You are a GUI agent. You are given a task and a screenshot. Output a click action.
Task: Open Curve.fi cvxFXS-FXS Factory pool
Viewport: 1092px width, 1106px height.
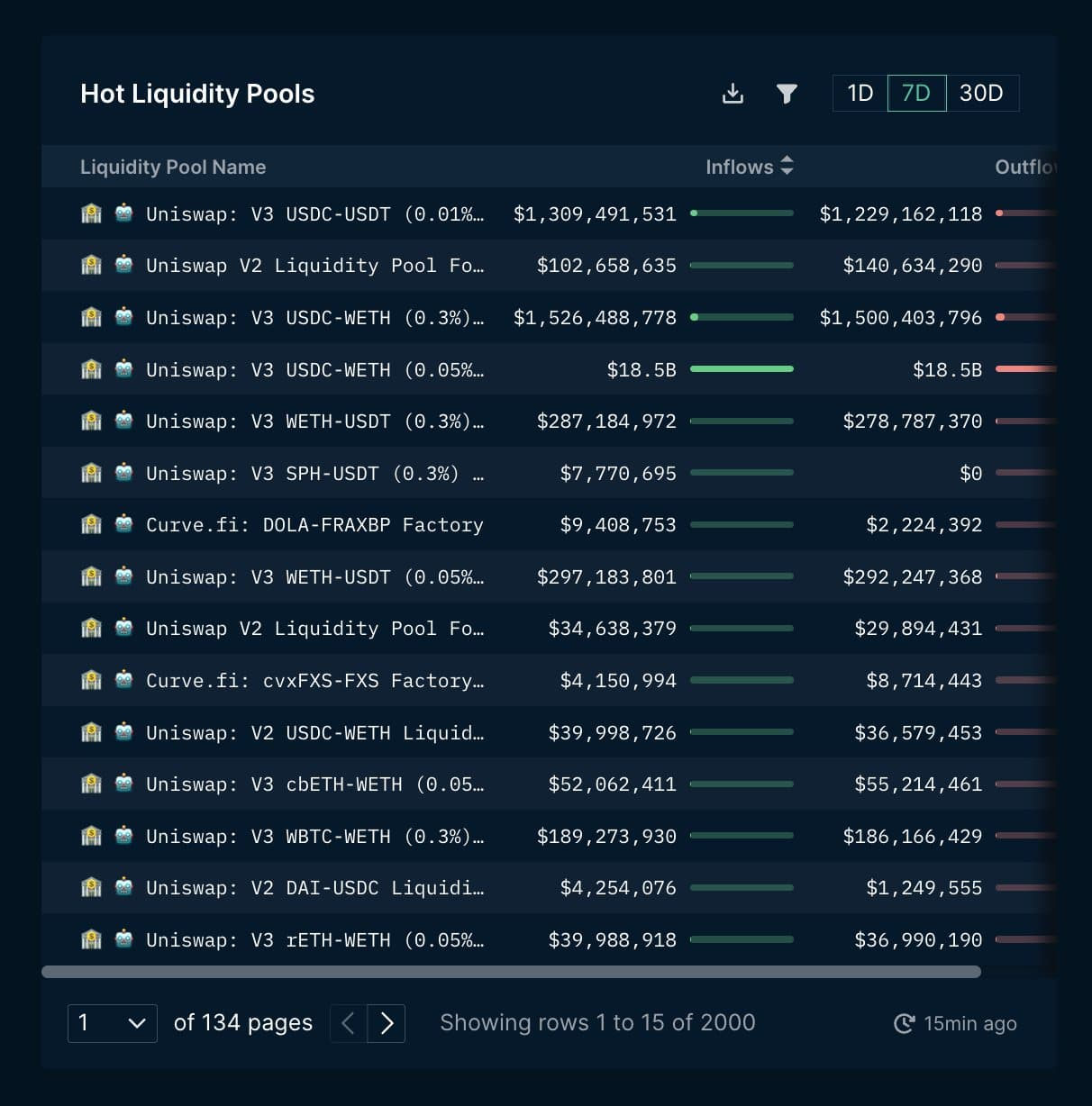coord(314,681)
